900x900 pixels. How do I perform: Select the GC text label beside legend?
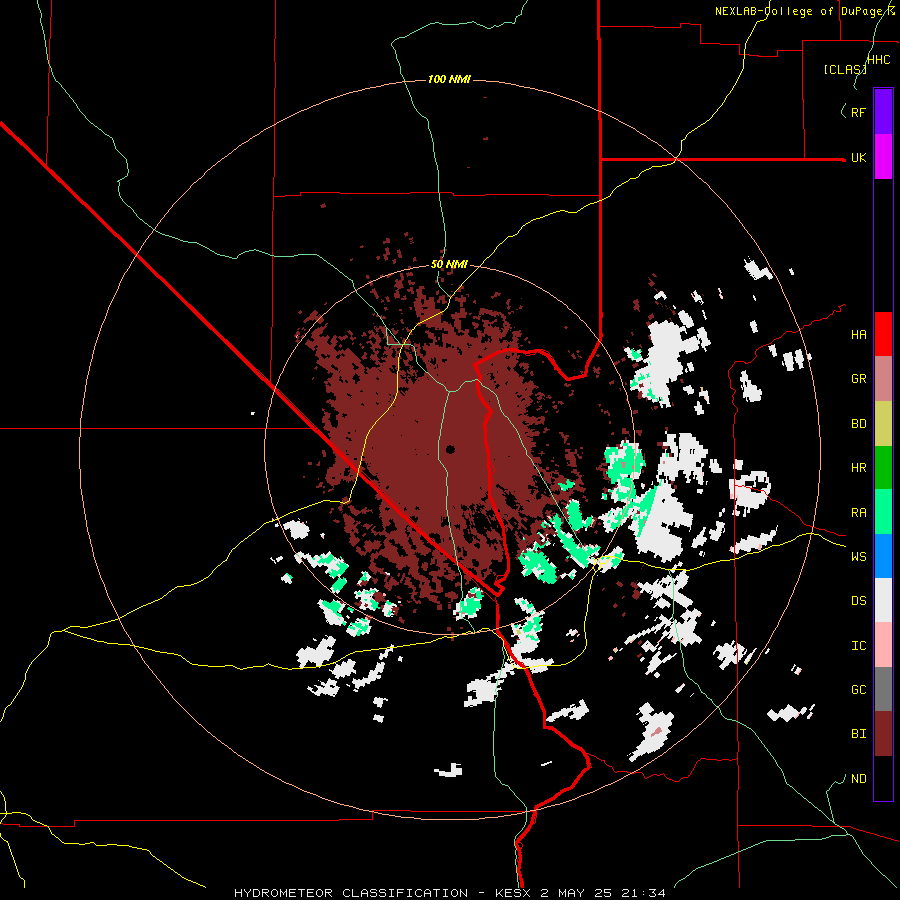859,690
